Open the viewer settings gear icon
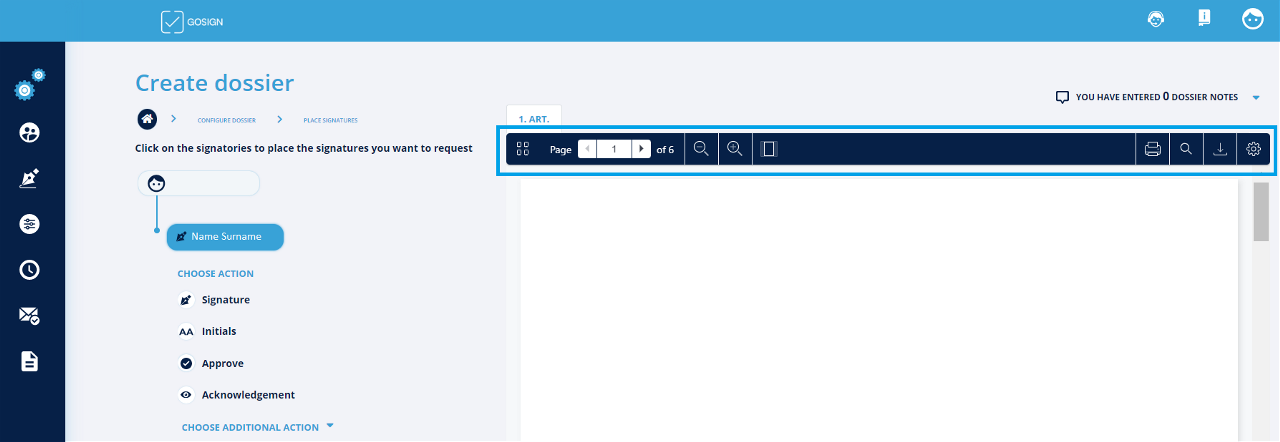The image size is (1280, 442). click(1253, 149)
